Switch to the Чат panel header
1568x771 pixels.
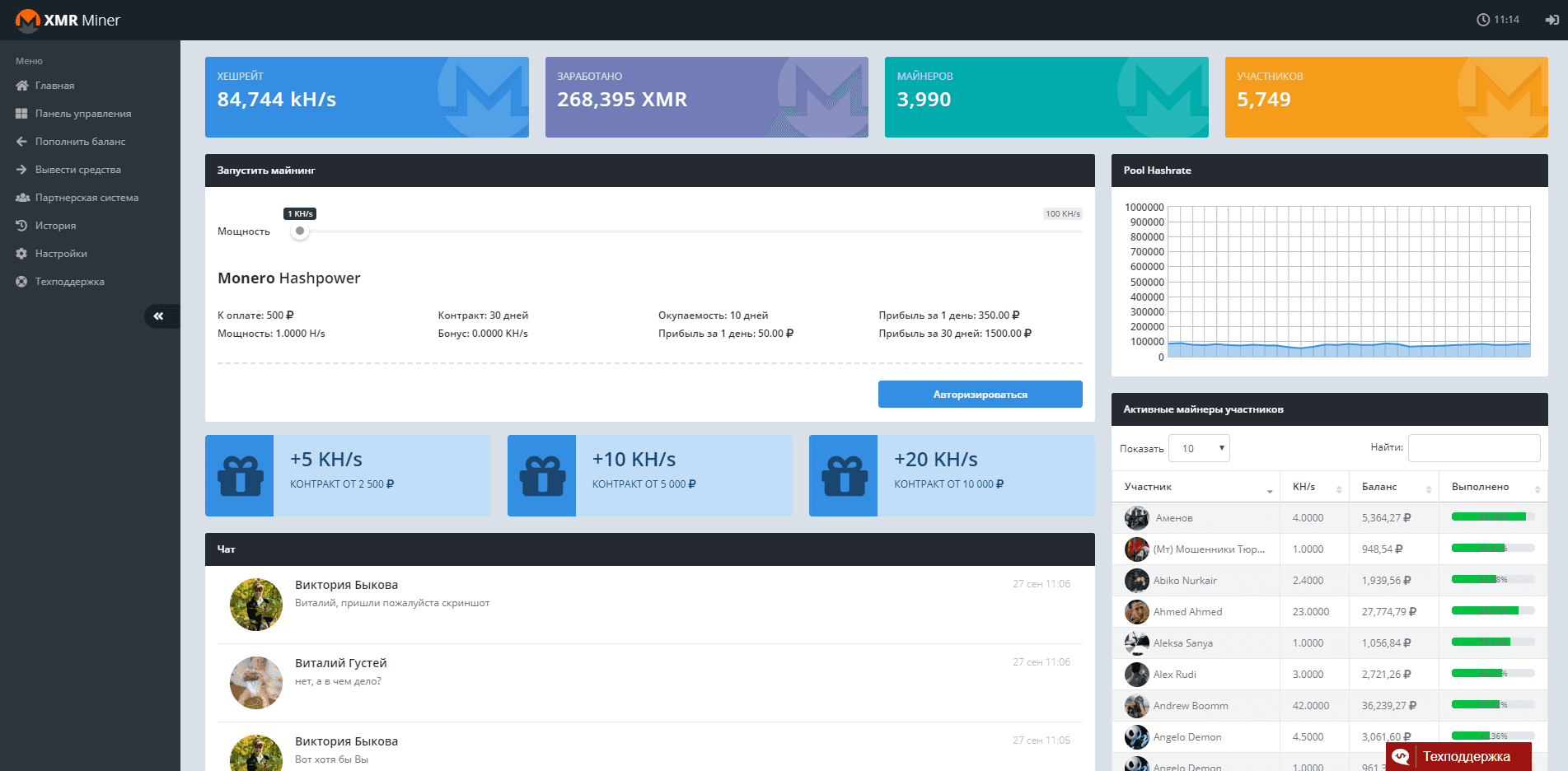tap(226, 549)
